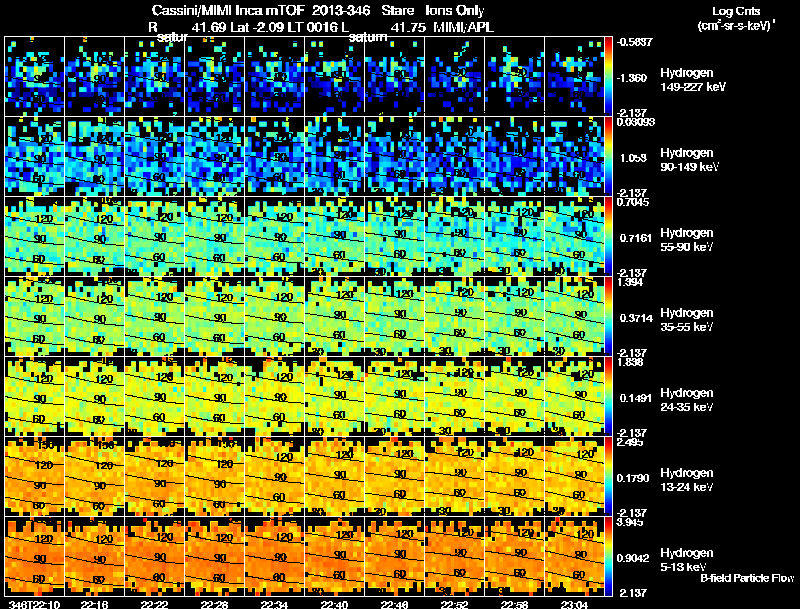Click the '22:46' time label
Image resolution: width=800 pixels, height=609 pixels.
(394, 605)
